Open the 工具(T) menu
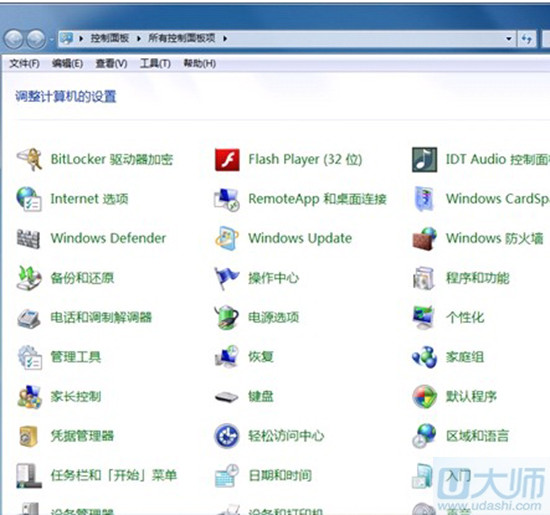The height and width of the screenshot is (515, 550). pos(155,63)
